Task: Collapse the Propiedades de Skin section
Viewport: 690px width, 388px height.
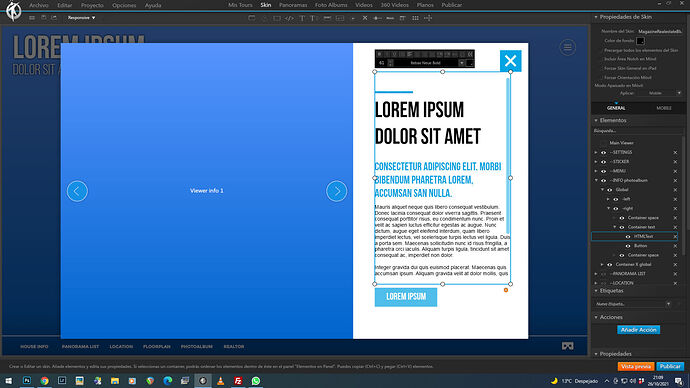Action: tap(596, 17)
